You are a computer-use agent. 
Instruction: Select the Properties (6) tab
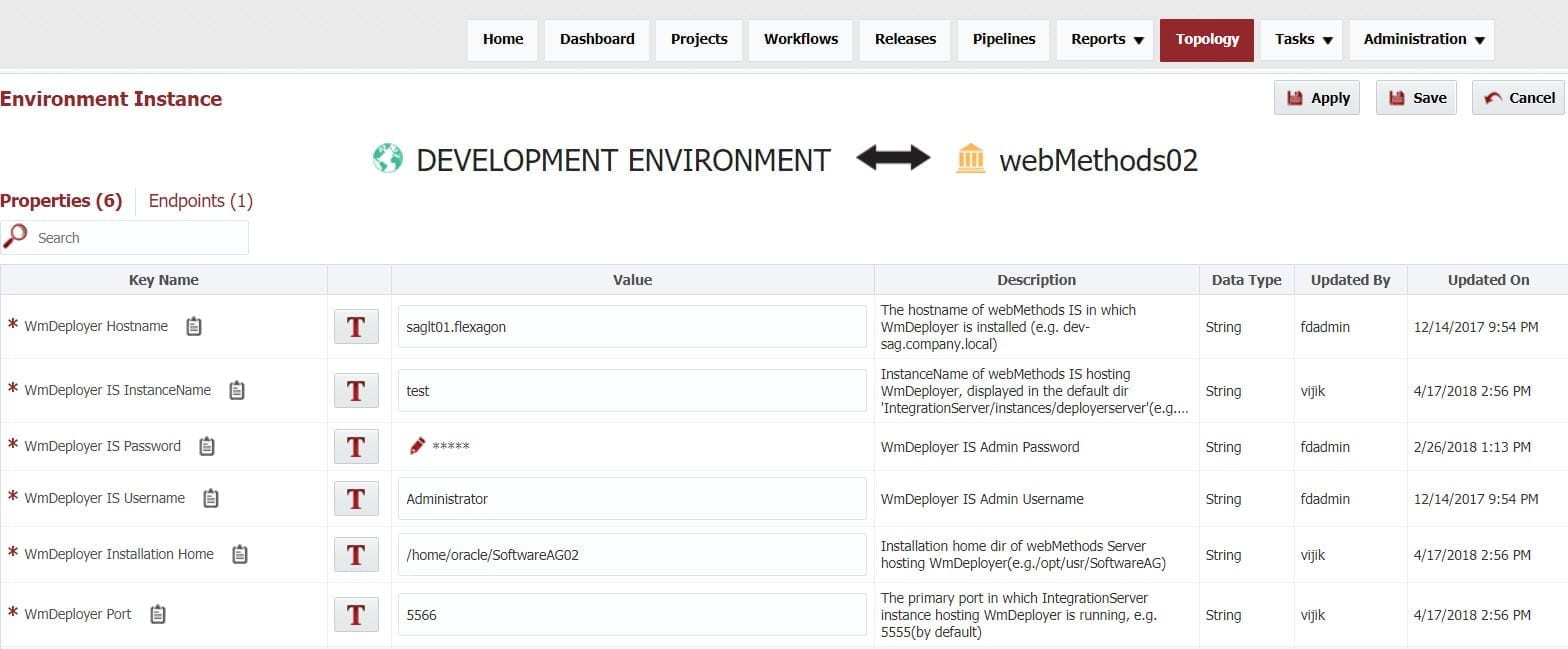point(61,201)
